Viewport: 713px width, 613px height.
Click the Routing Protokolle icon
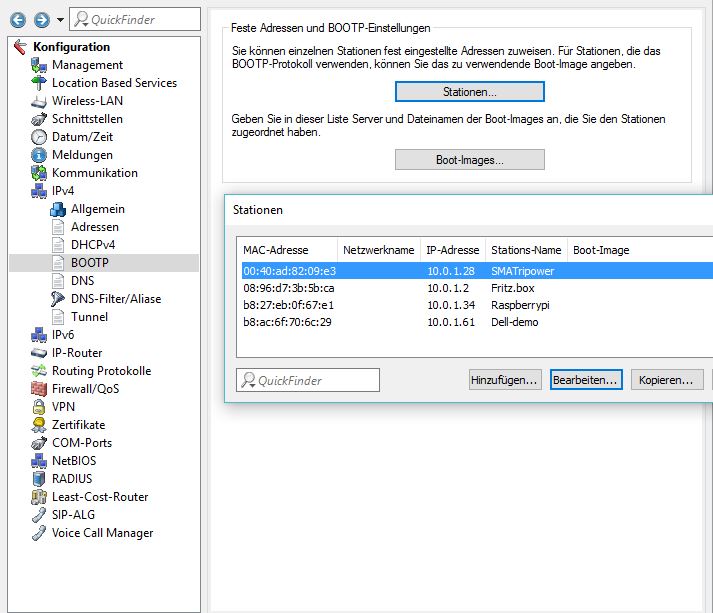pos(39,371)
